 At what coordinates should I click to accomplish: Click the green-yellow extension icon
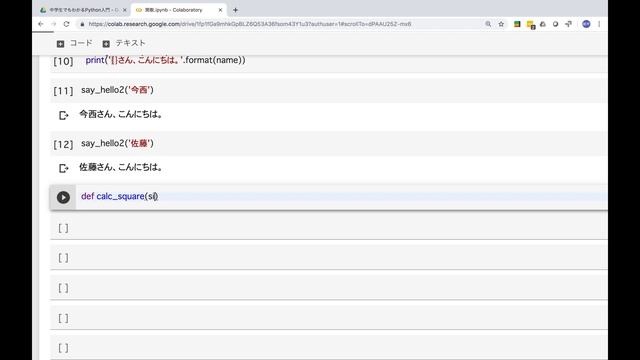(x=517, y=24)
